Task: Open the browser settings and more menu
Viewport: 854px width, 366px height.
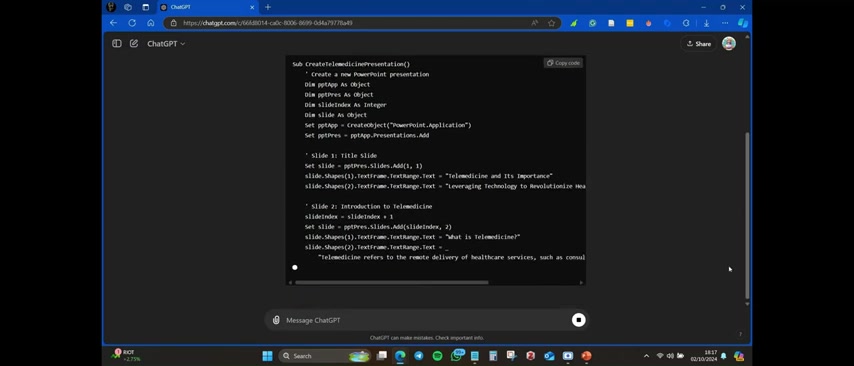Action: point(724,23)
